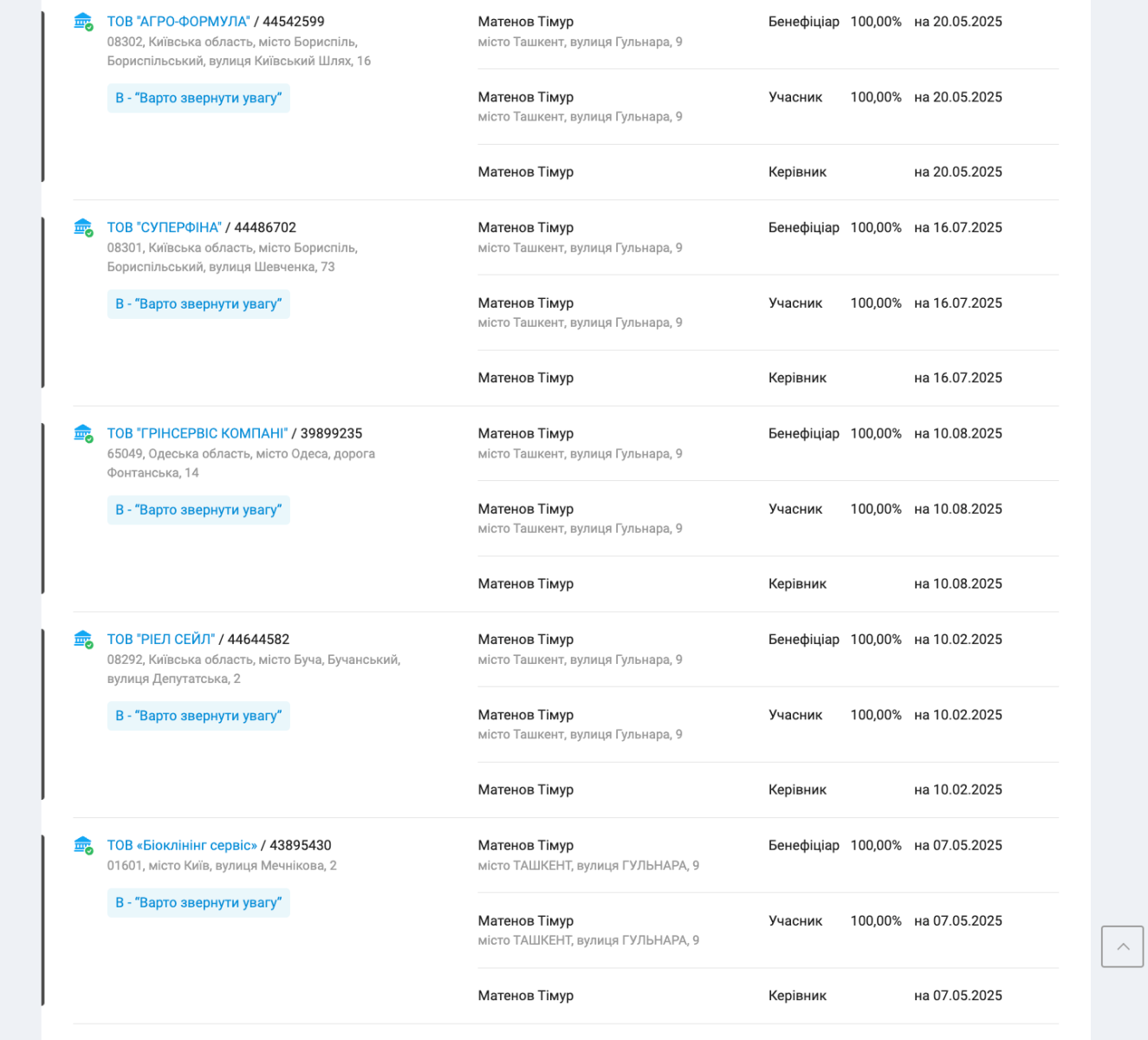Click company icon beside ТОВ «Біоклінінг сервіс»
This screenshot has height=1040, width=1148.
pyautogui.click(x=83, y=845)
